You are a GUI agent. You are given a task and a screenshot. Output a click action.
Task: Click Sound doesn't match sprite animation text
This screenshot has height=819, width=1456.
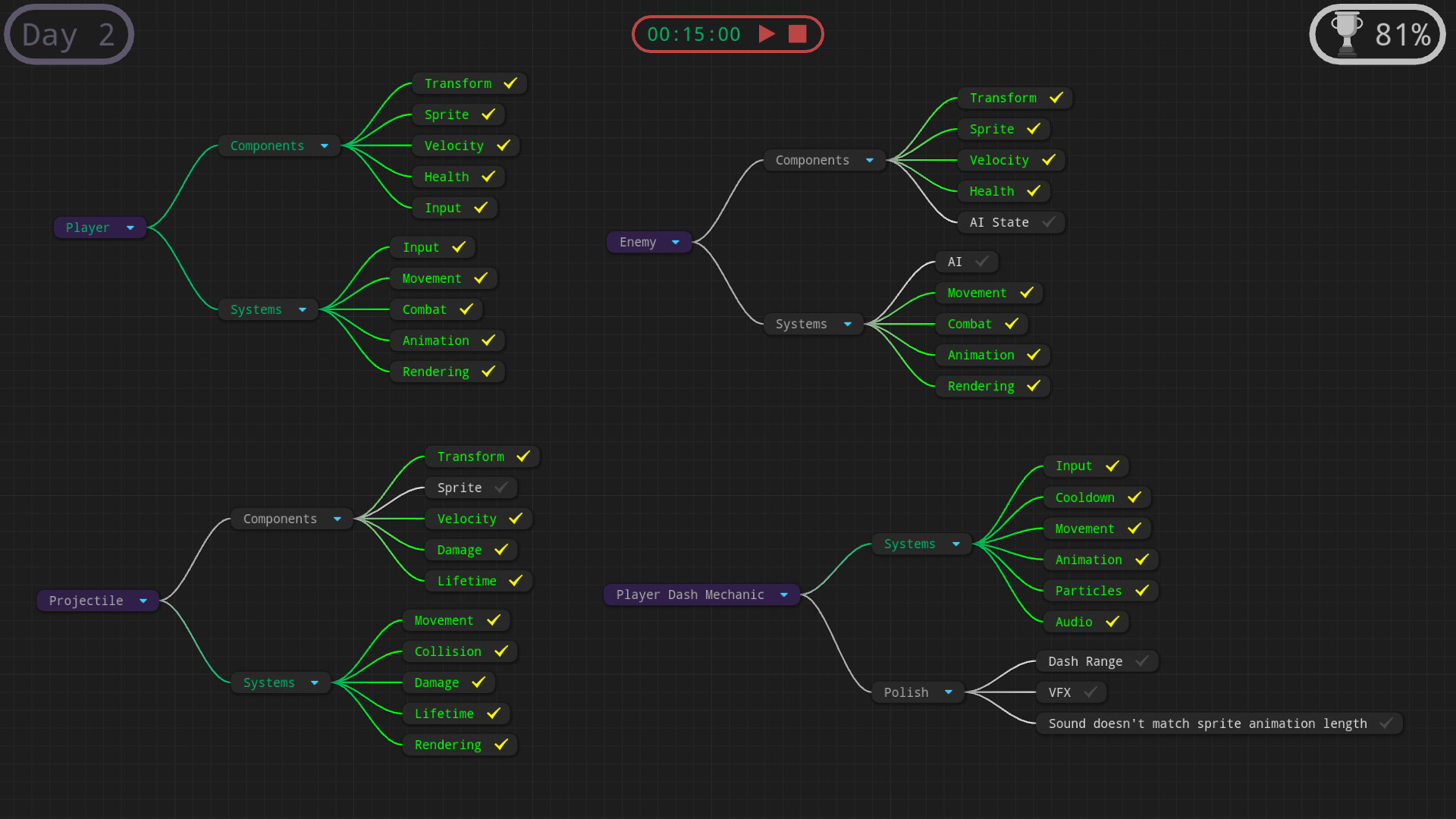[x=1207, y=723]
